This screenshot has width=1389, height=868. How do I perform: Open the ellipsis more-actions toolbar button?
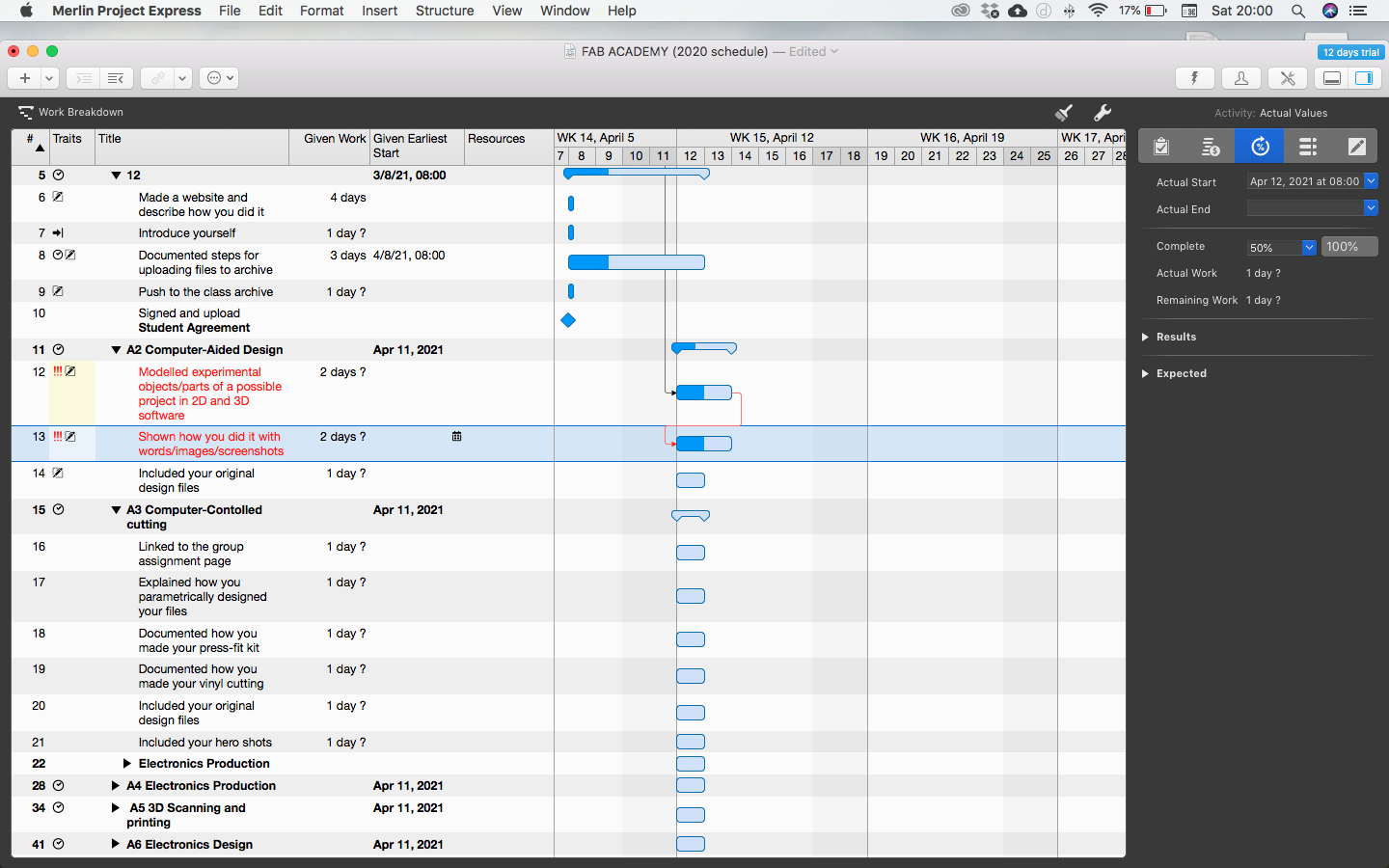tap(219, 78)
